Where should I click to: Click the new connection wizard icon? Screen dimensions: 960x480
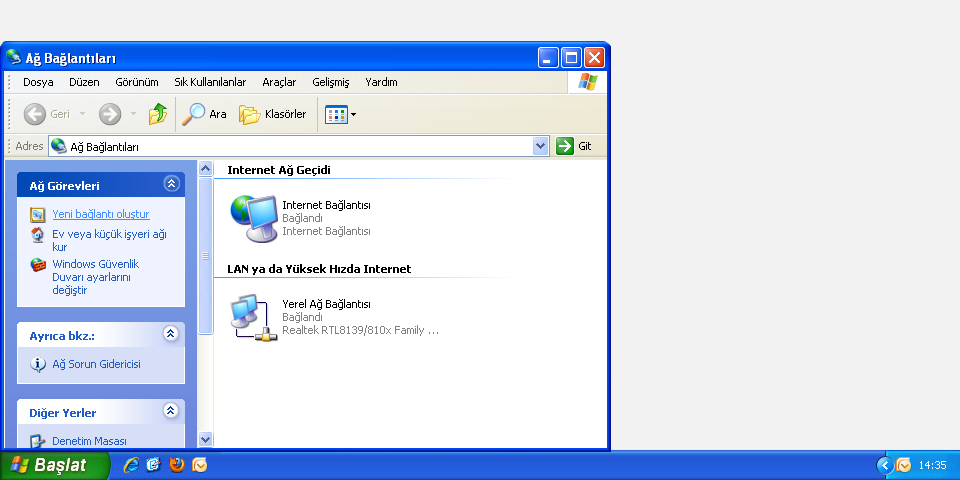tap(37, 215)
